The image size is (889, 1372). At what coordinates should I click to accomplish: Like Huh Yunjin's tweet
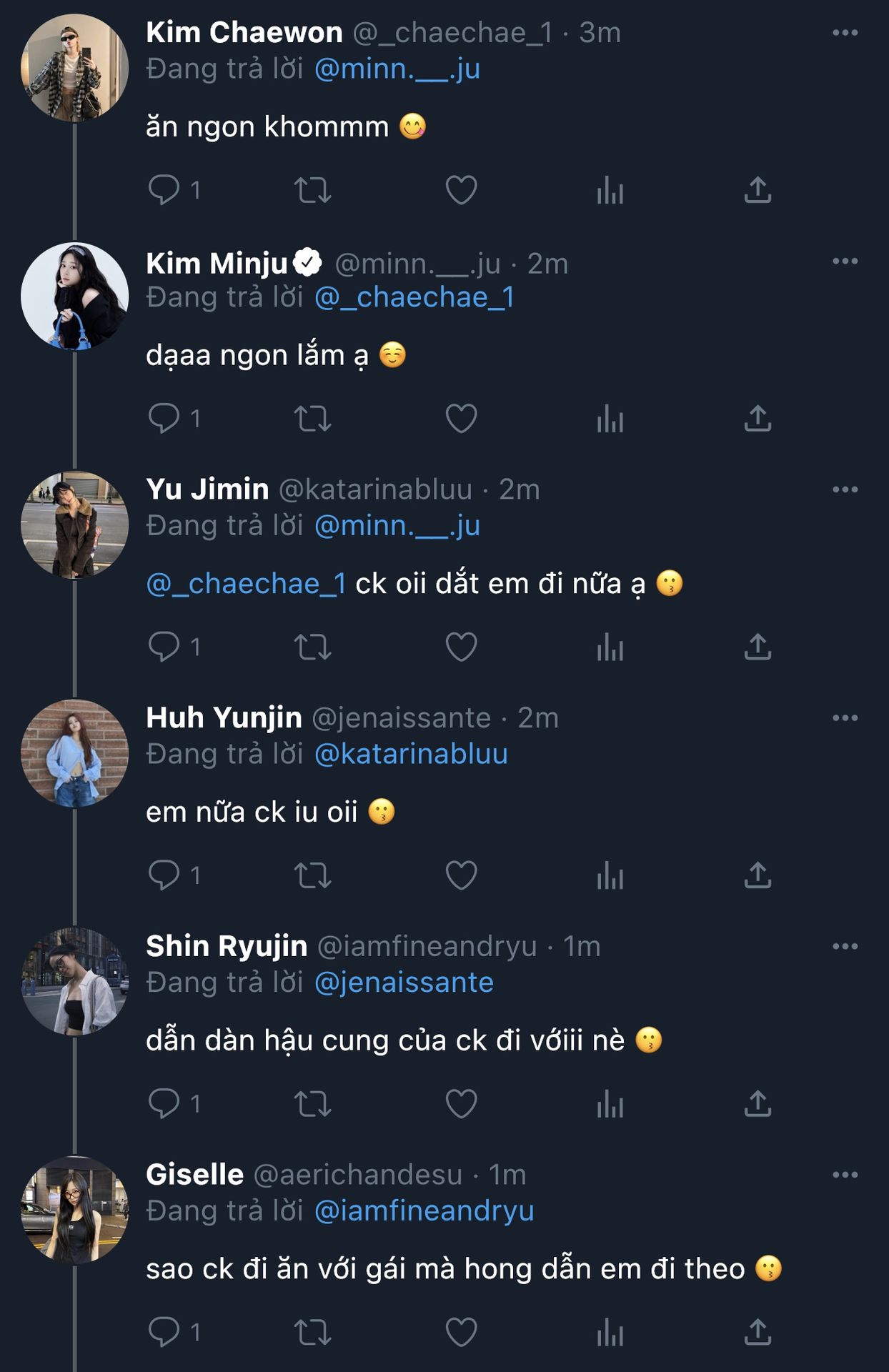coord(461,875)
